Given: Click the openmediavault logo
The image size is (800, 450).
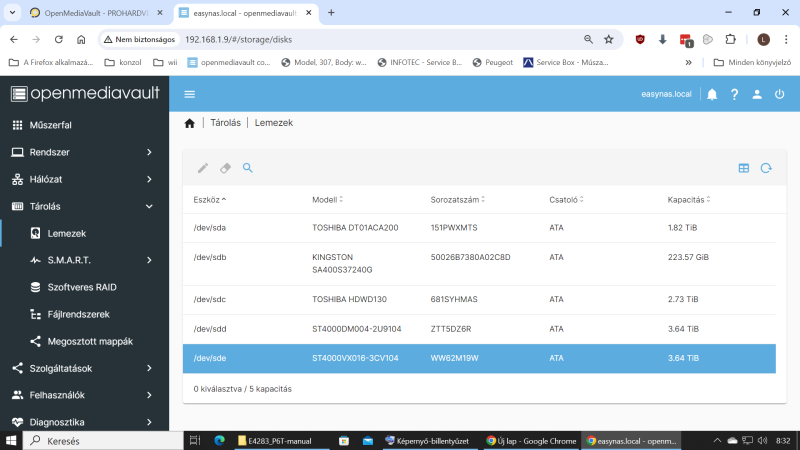Looking at the screenshot, I should tap(85, 93).
